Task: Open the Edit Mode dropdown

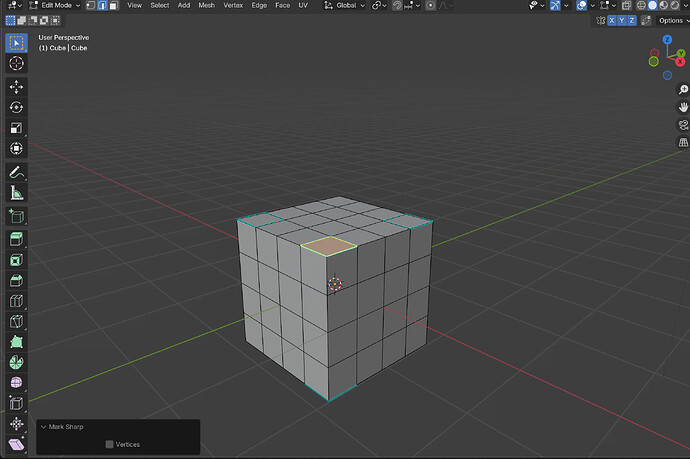Action: pos(55,5)
